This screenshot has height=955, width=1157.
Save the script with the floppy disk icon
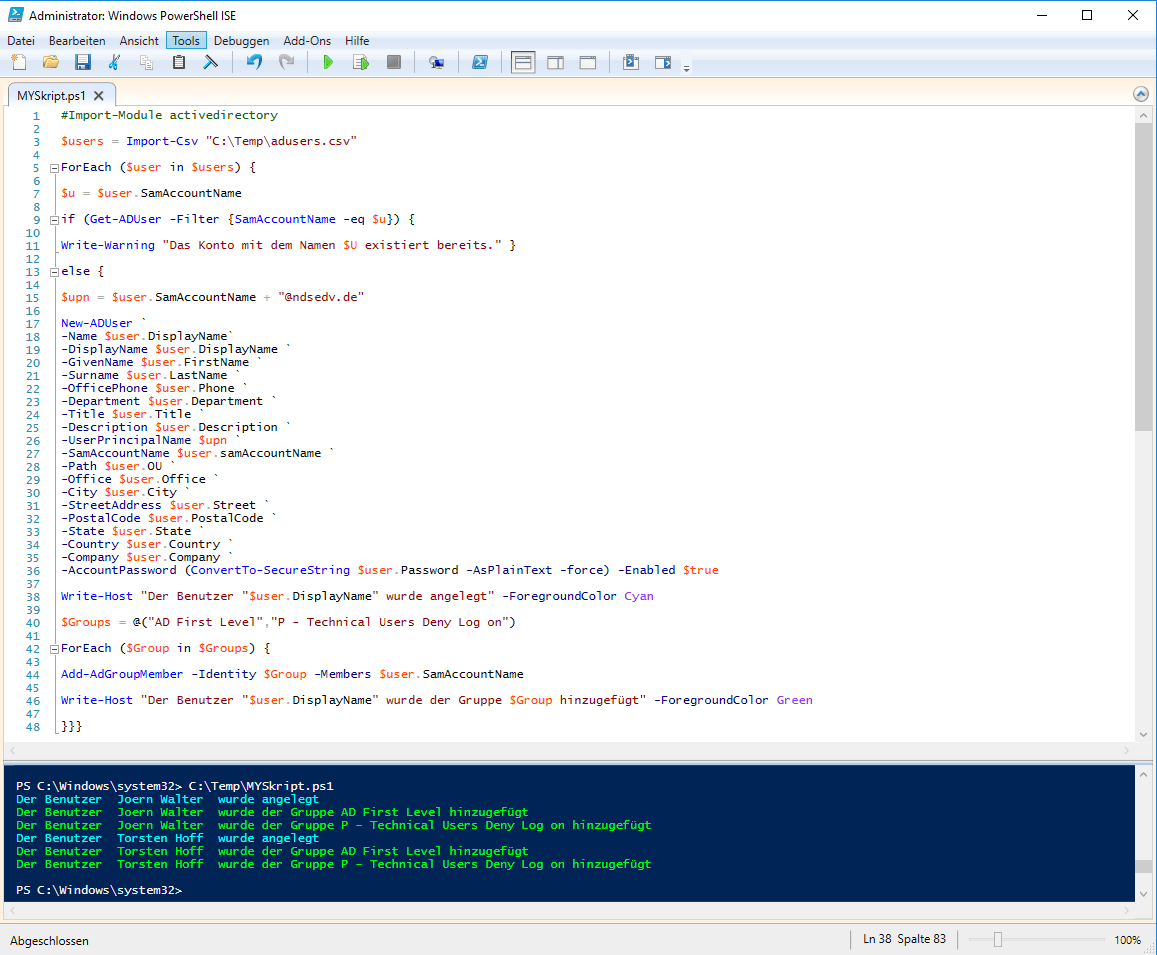83,63
